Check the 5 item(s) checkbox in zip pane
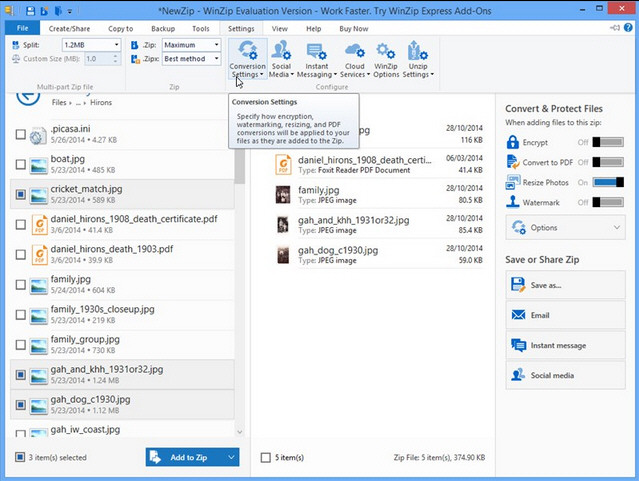The height and width of the screenshot is (481, 639). [266, 457]
